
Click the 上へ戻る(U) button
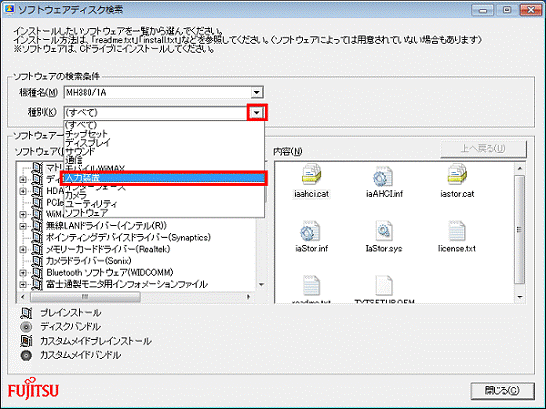pos(483,149)
